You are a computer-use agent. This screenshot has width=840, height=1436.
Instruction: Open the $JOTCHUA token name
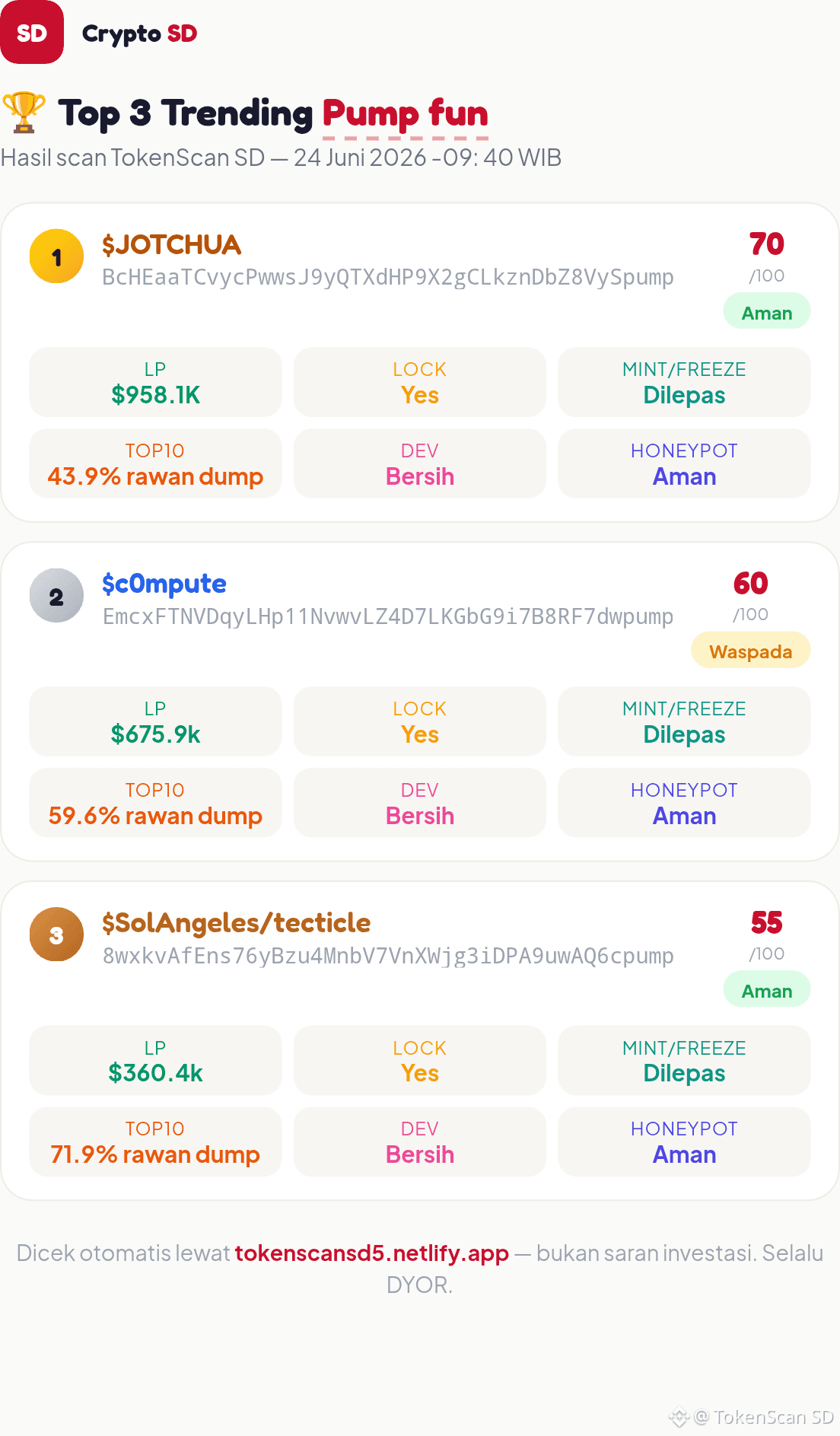171,245
